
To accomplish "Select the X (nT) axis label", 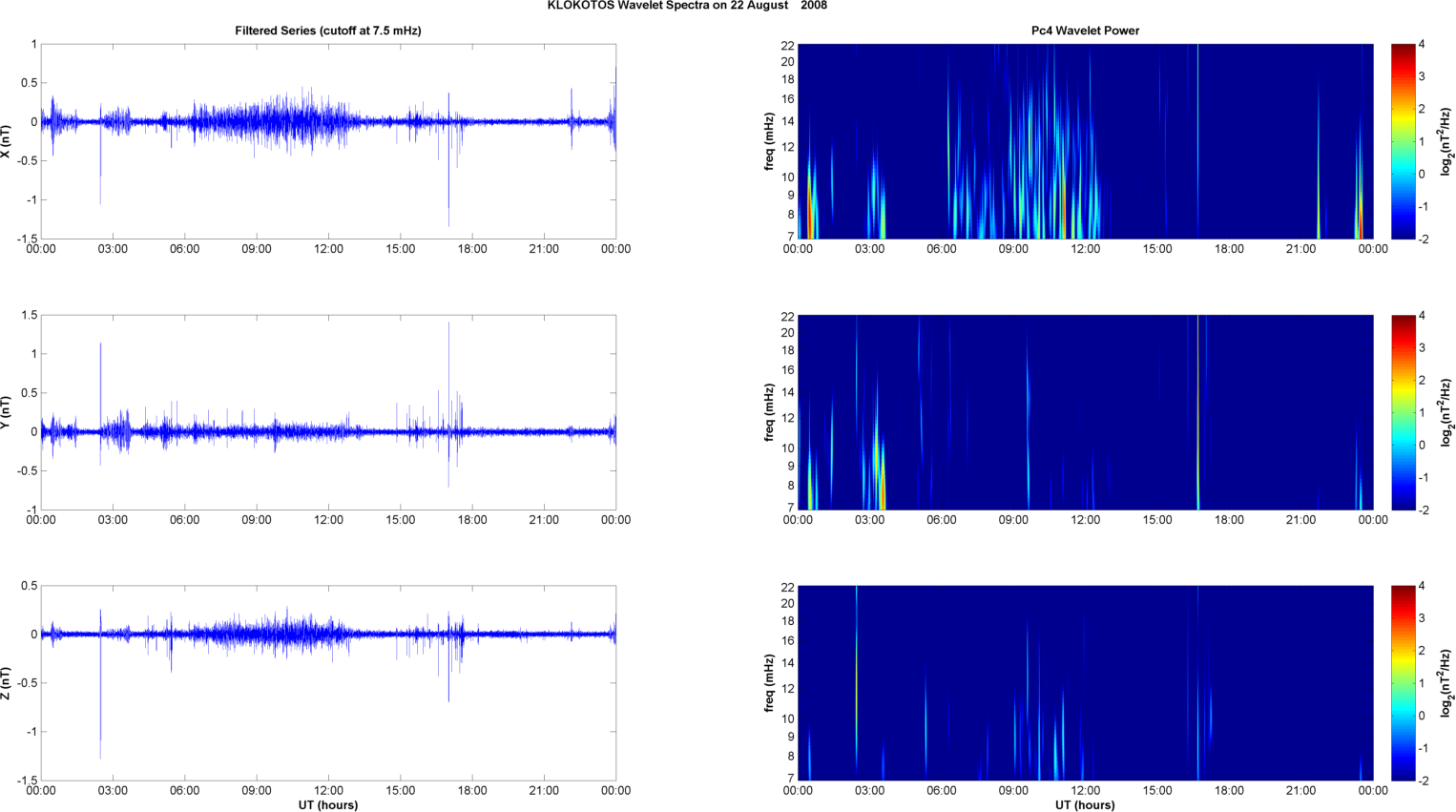I will tap(7, 141).
